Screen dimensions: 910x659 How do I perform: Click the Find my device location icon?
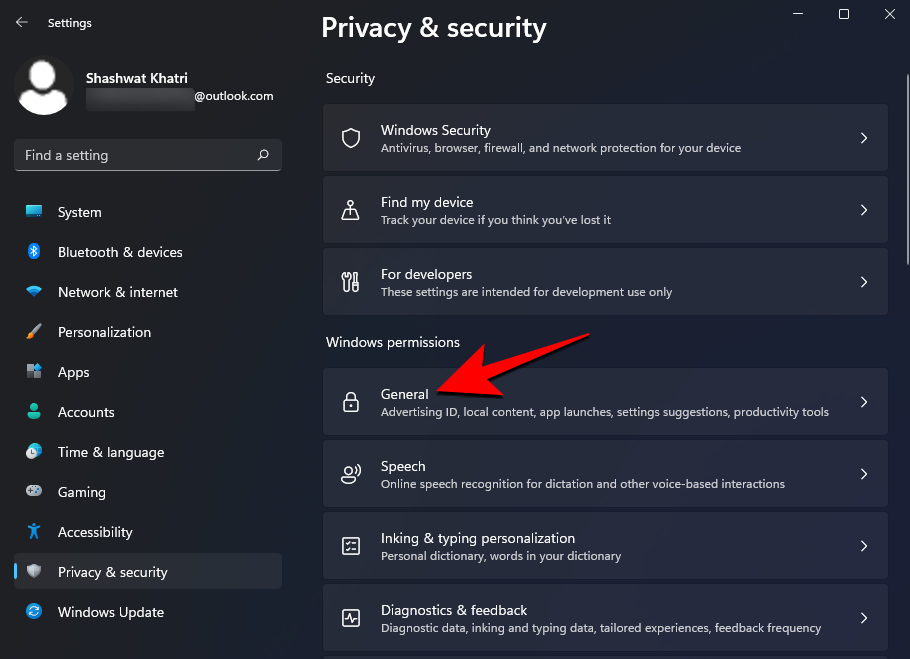click(351, 210)
